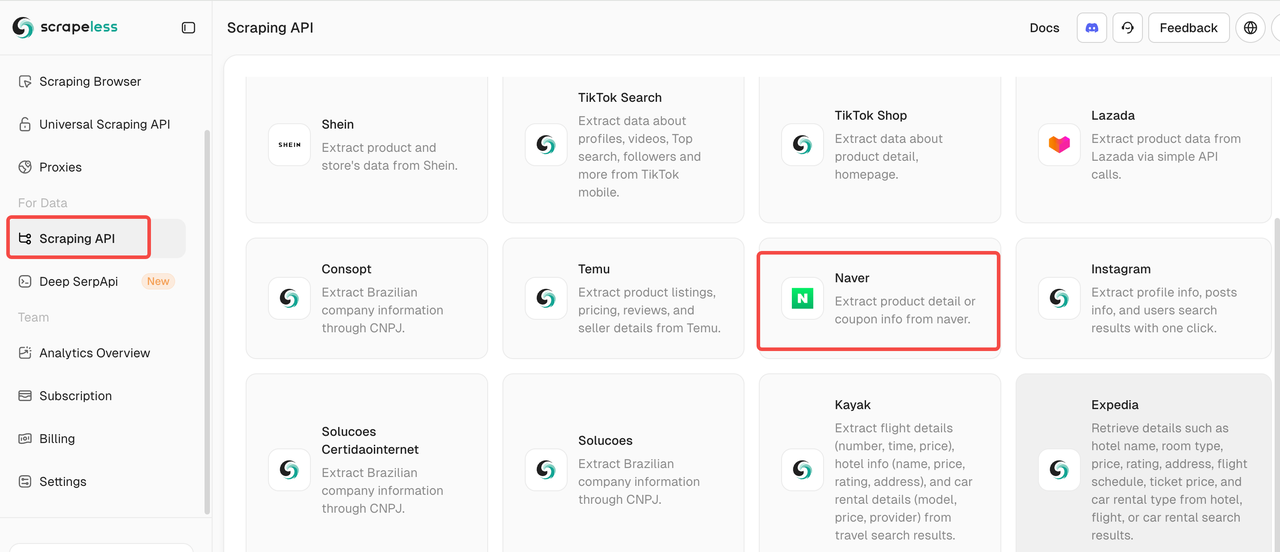Click the Scraping API sidebar icon
The image size is (1280, 552).
25,239
